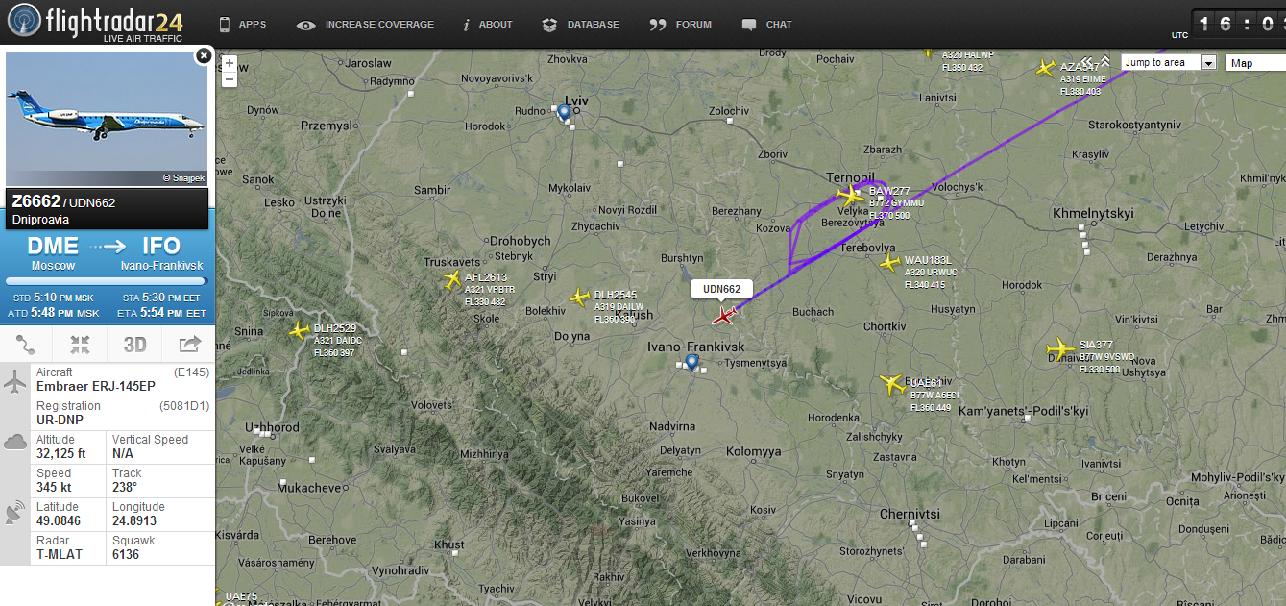Open the 3D view button
Screen dimensions: 1286x606
[x=135, y=345]
